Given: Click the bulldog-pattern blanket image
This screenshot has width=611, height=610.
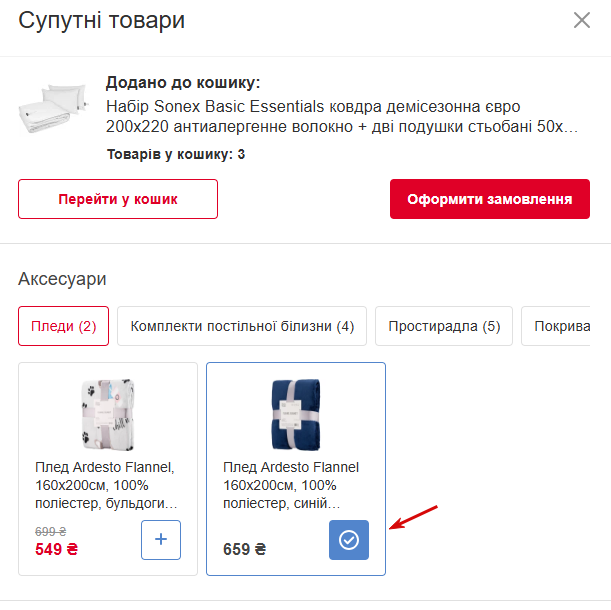Looking at the screenshot, I should point(108,413).
